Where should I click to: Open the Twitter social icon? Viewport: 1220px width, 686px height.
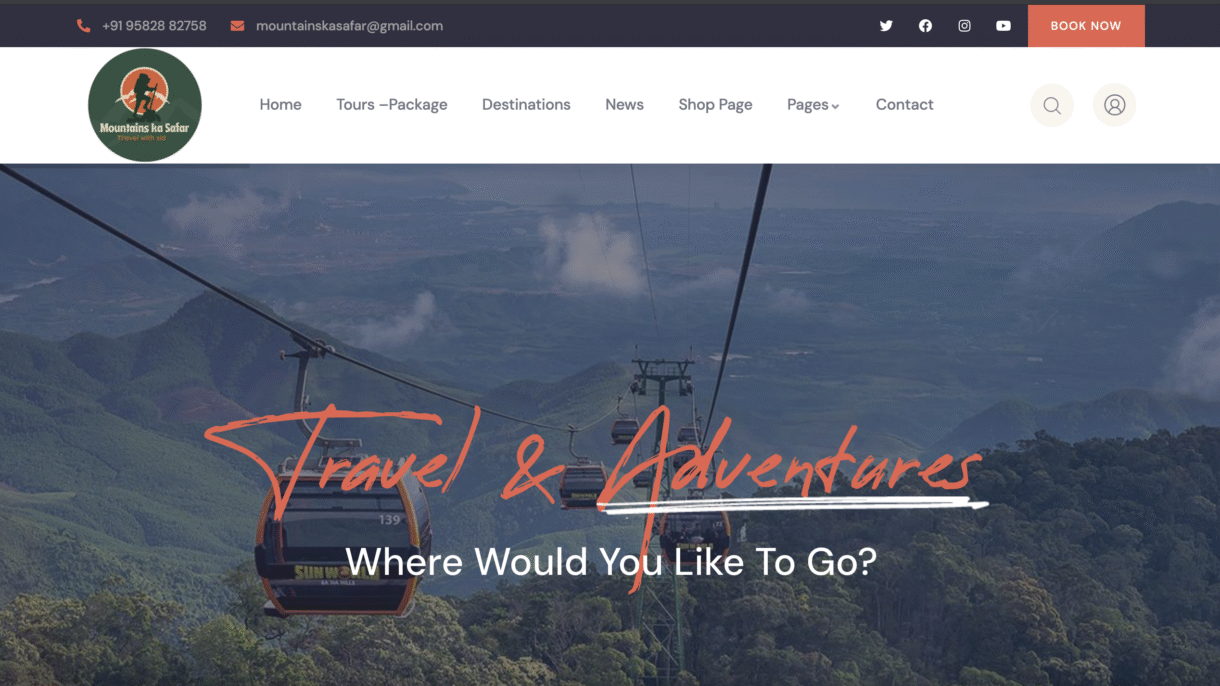(x=886, y=26)
